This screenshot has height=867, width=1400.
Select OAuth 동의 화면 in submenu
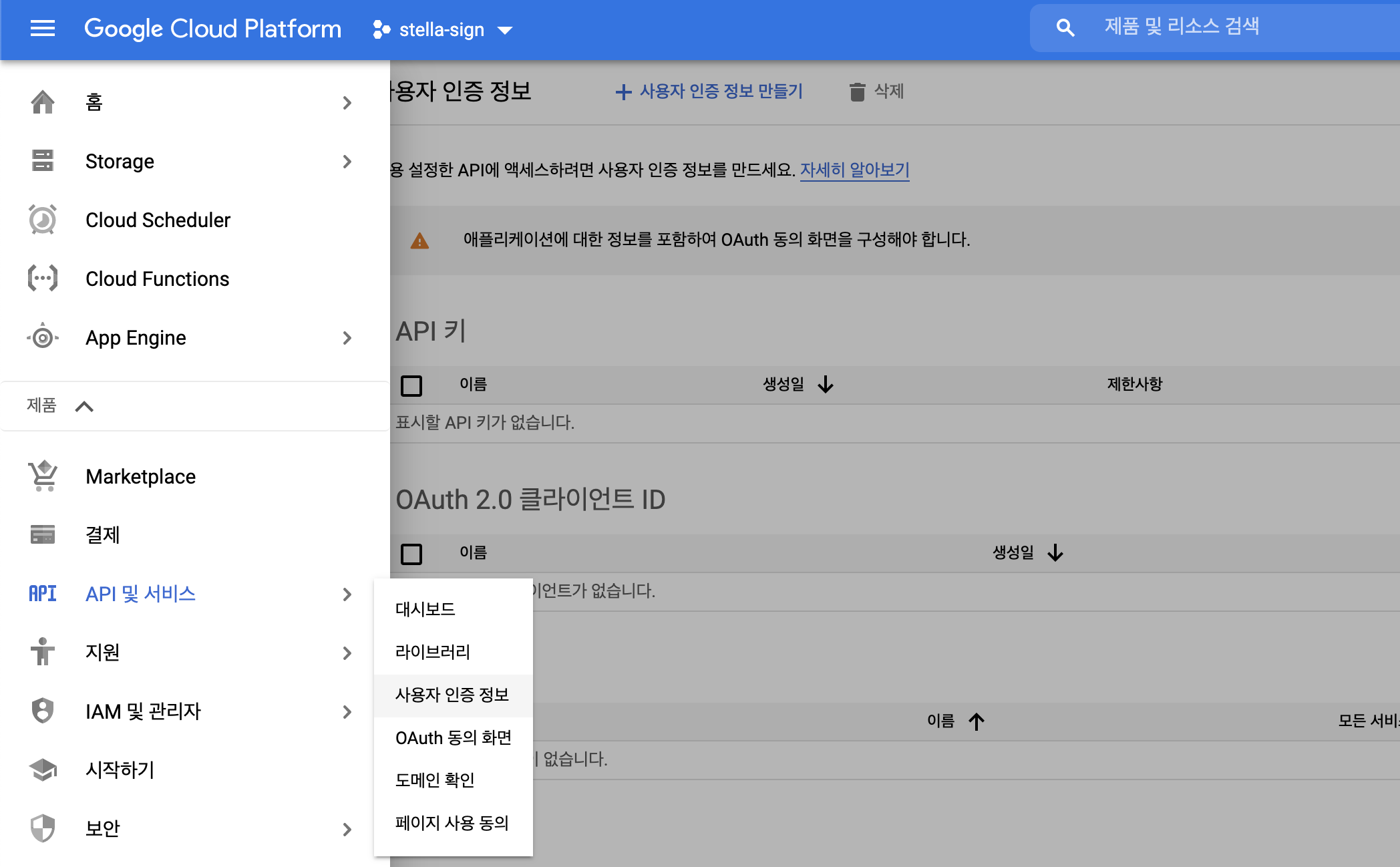point(453,737)
